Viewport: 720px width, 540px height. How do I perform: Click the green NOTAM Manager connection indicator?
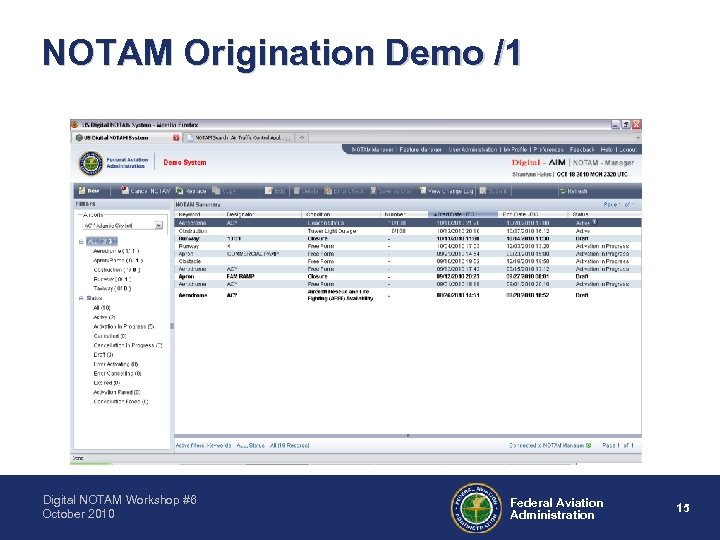pos(589,445)
